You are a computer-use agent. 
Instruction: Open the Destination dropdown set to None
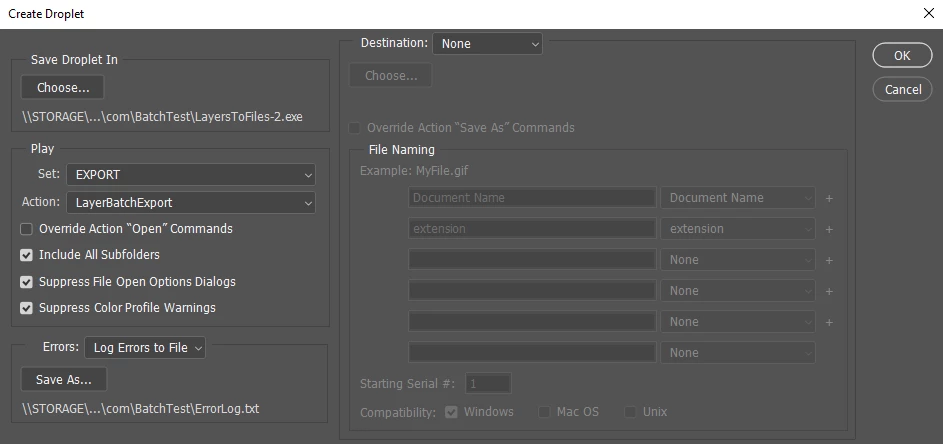(487, 43)
